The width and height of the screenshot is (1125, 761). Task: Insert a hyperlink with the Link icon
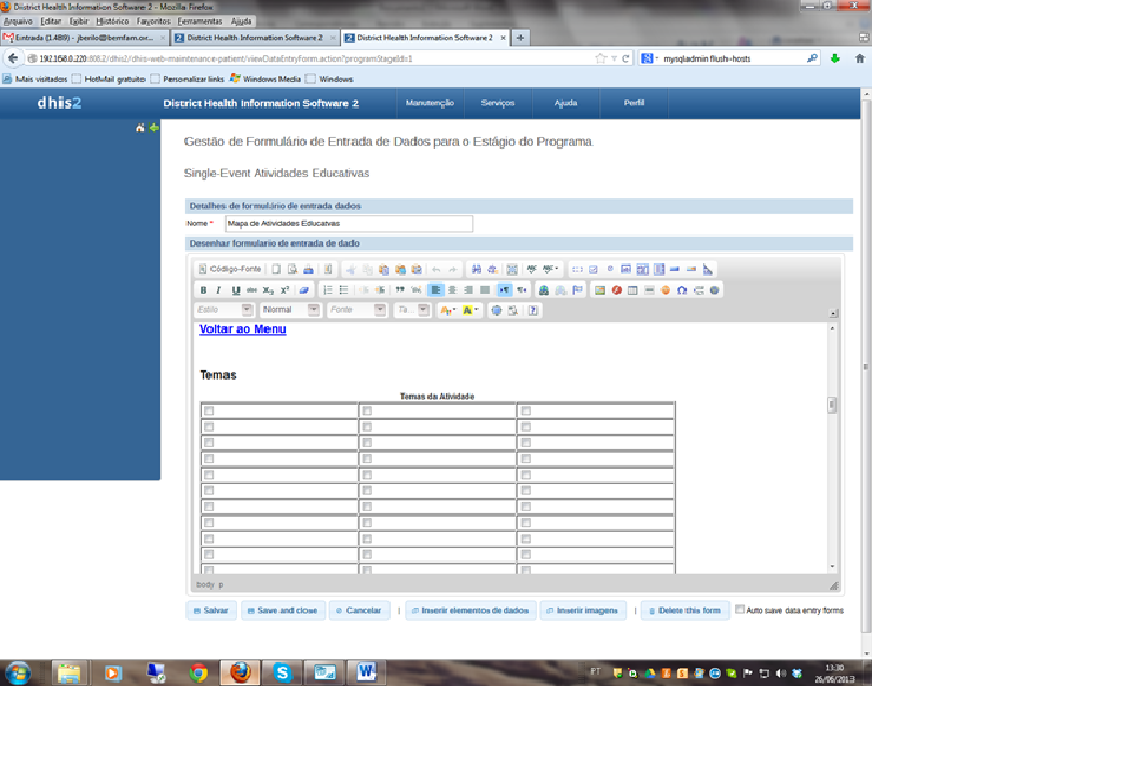tap(544, 290)
